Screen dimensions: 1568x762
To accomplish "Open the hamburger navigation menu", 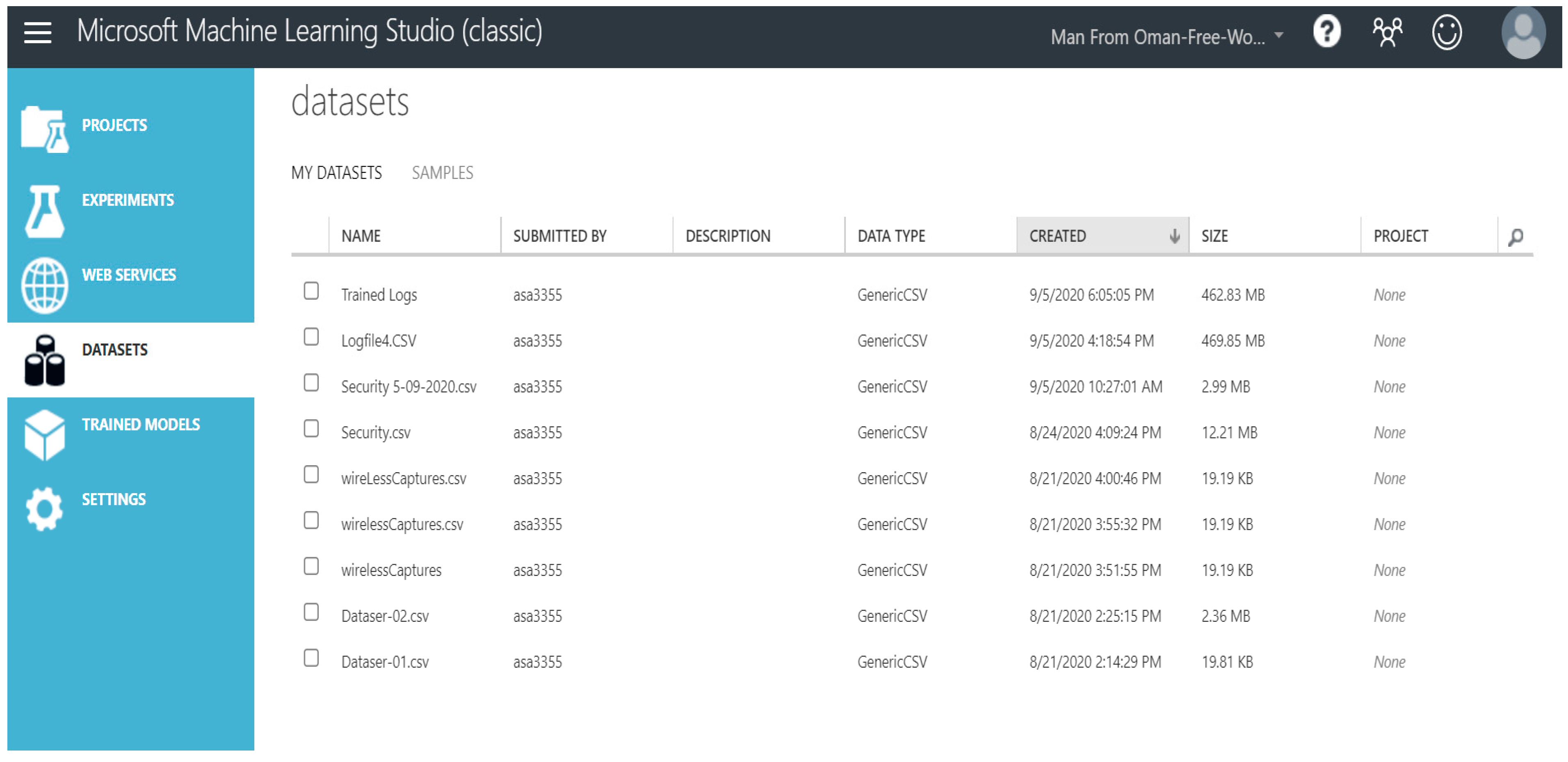I will tap(37, 32).
